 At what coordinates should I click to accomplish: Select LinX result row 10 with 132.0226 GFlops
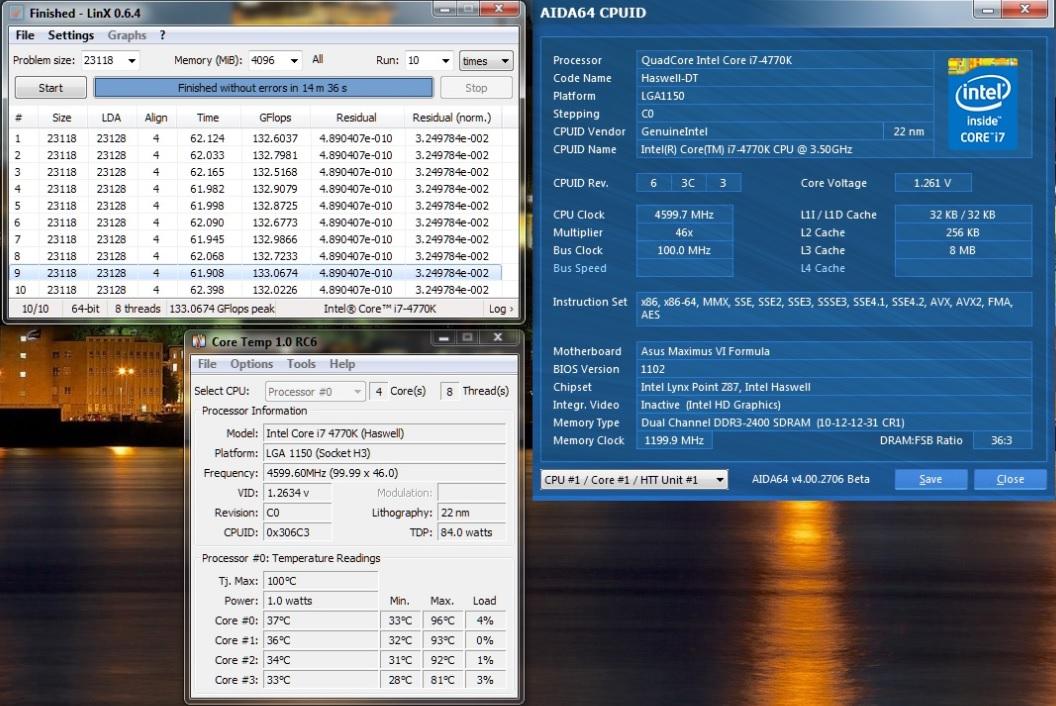256,290
